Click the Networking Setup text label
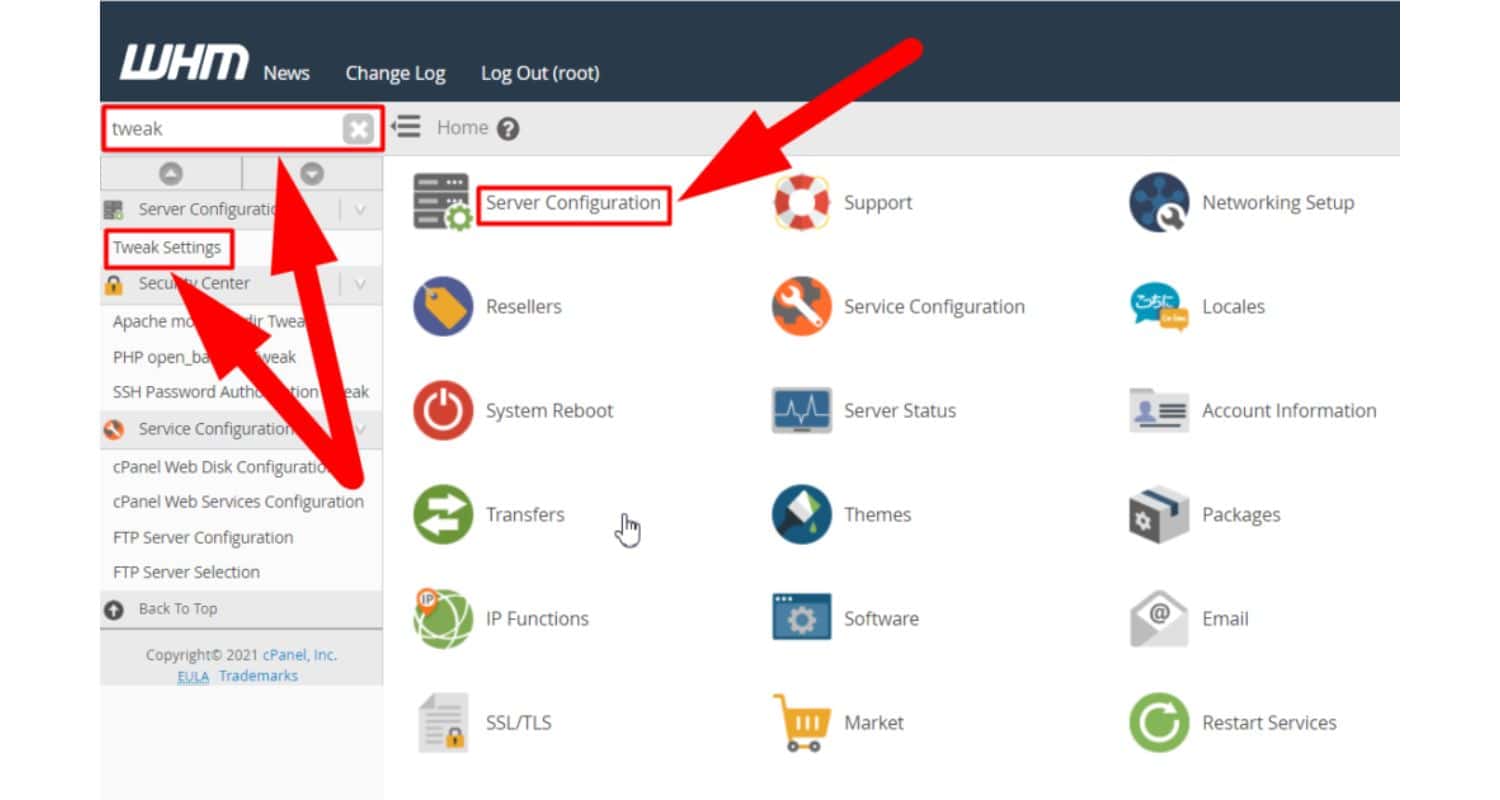Screen dimensions: 1500x800 coord(1278,203)
